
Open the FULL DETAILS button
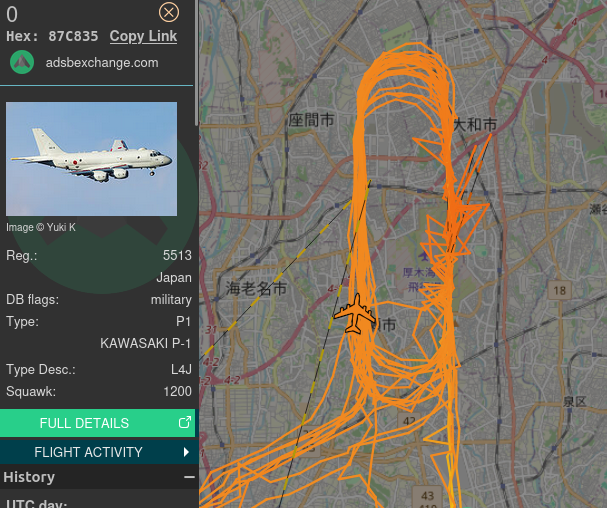(97, 423)
